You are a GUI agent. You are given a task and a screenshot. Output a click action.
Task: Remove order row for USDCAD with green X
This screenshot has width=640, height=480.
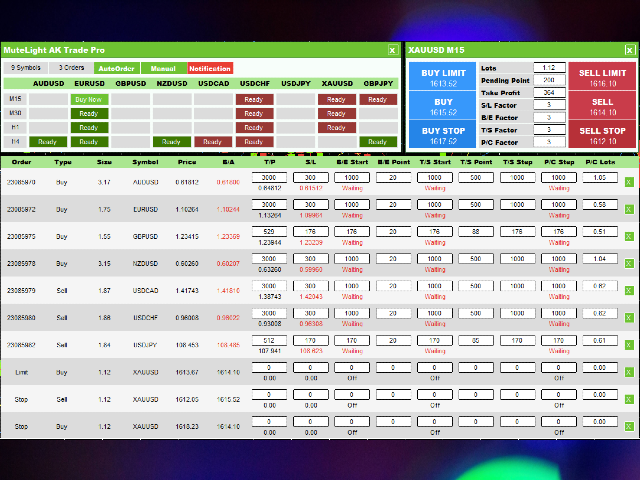[629, 290]
